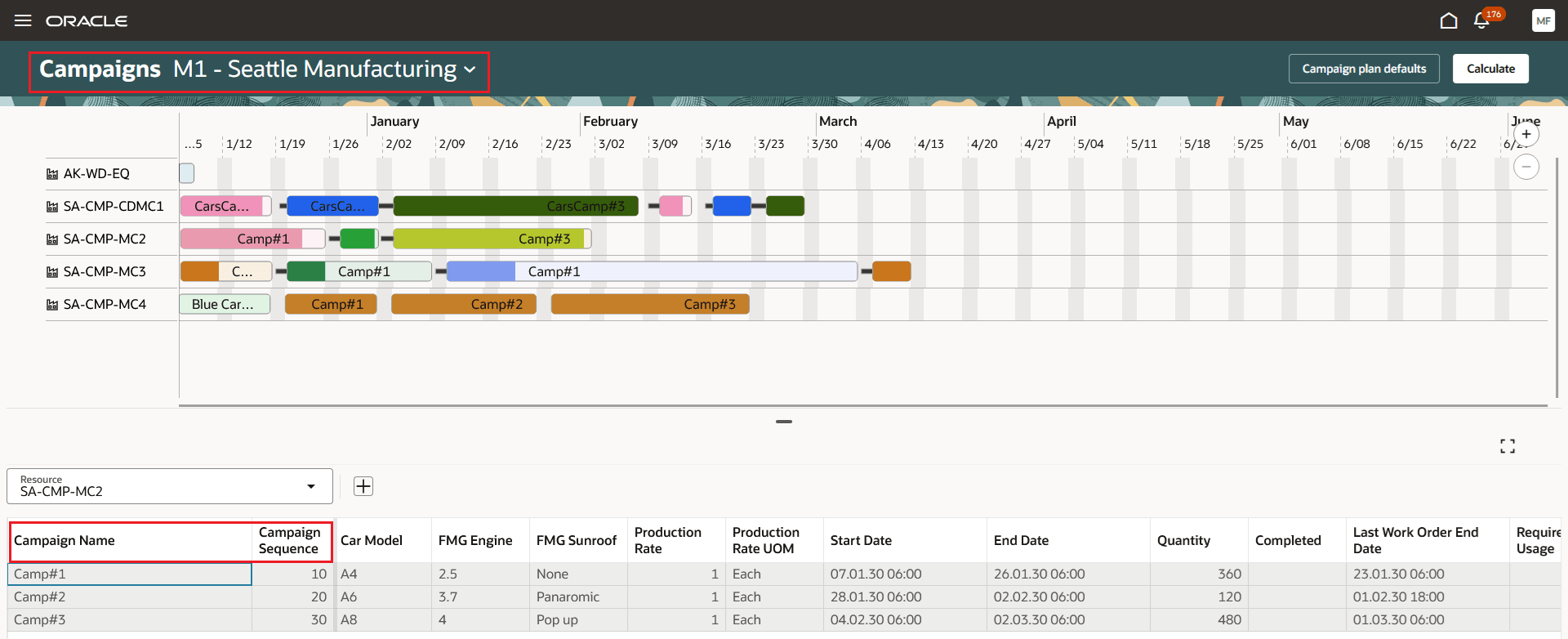Click the AK-WD-EQ resource icon

pyautogui.click(x=52, y=174)
